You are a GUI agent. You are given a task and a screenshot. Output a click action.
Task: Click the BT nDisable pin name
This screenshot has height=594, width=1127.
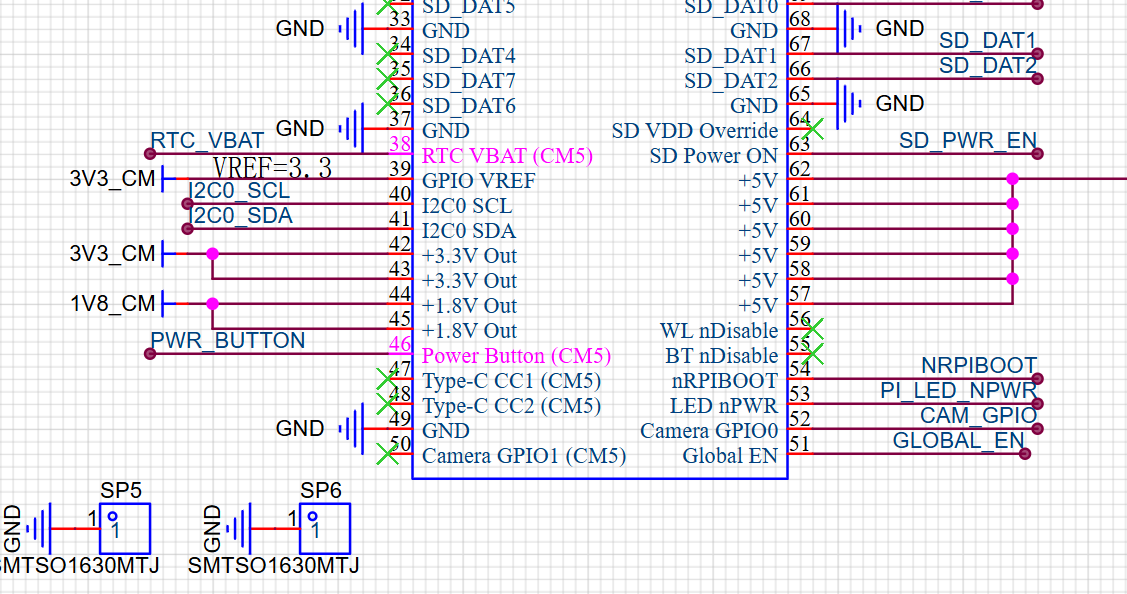click(x=722, y=356)
